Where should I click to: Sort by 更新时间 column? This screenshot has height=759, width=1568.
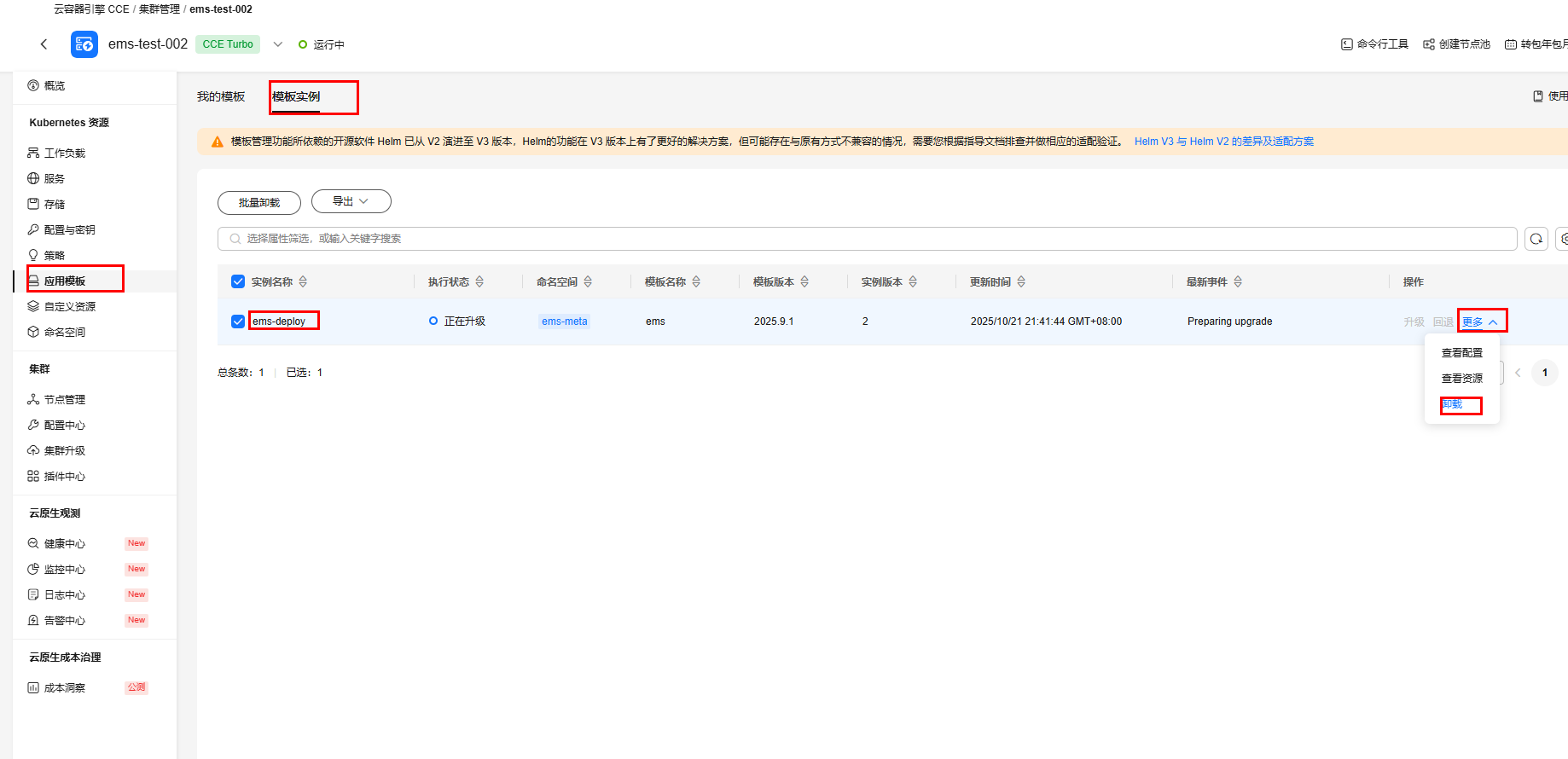pyautogui.click(x=1021, y=281)
